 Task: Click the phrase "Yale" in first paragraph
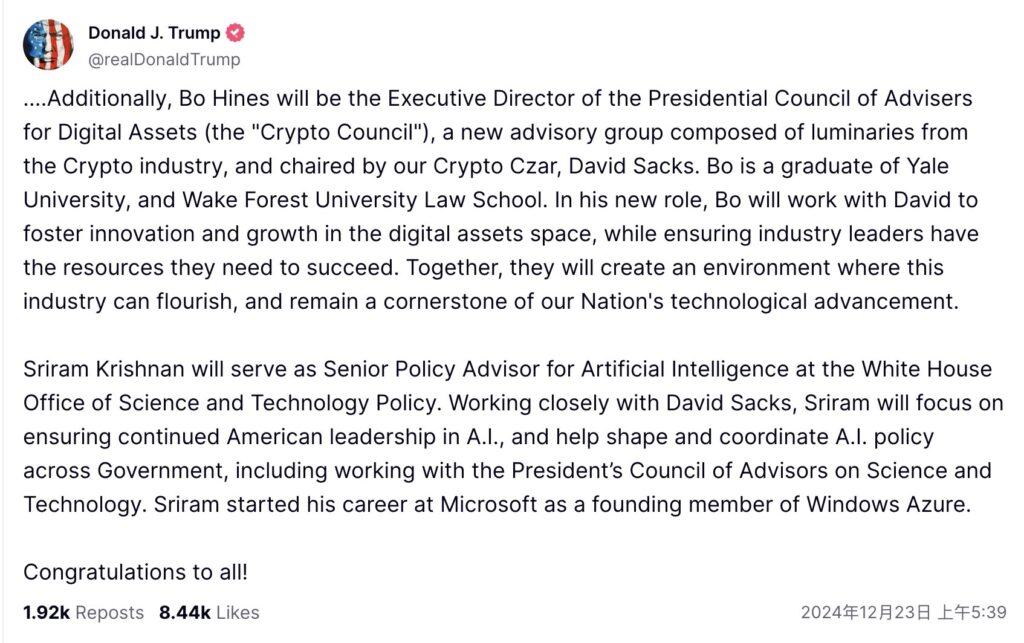point(927,166)
